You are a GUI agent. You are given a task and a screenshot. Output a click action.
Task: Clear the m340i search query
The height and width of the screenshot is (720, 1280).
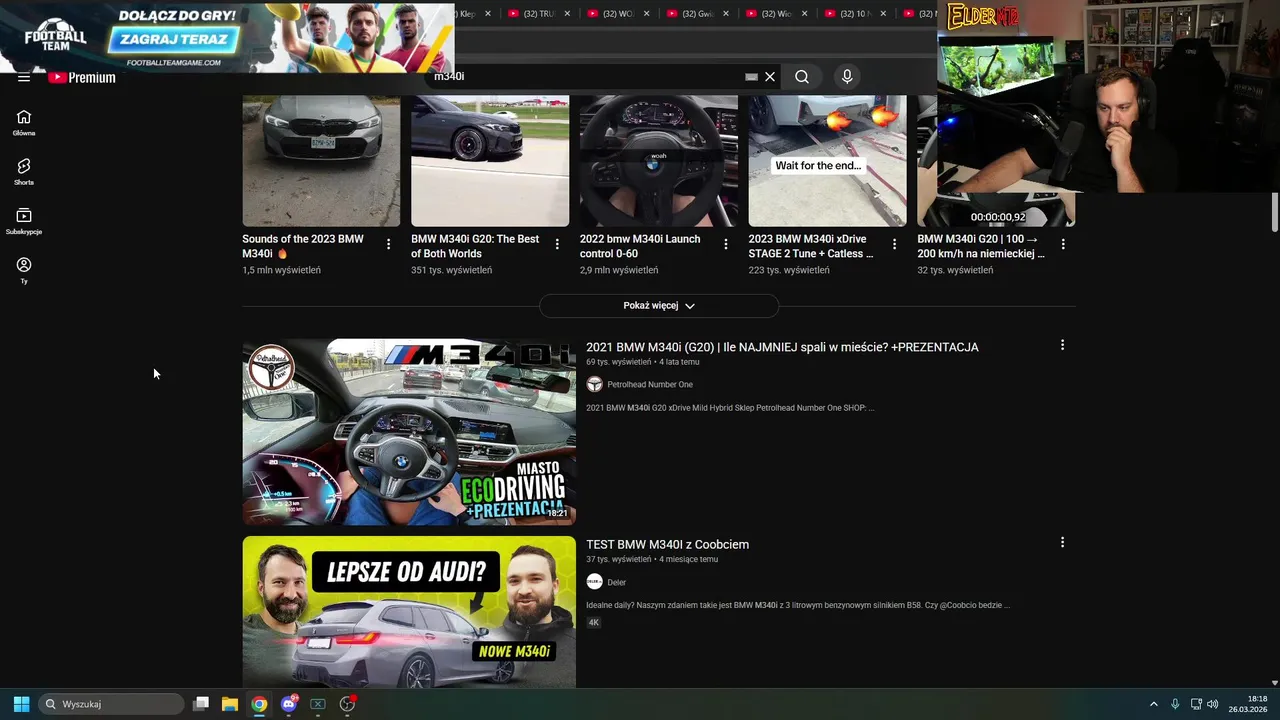click(x=770, y=77)
